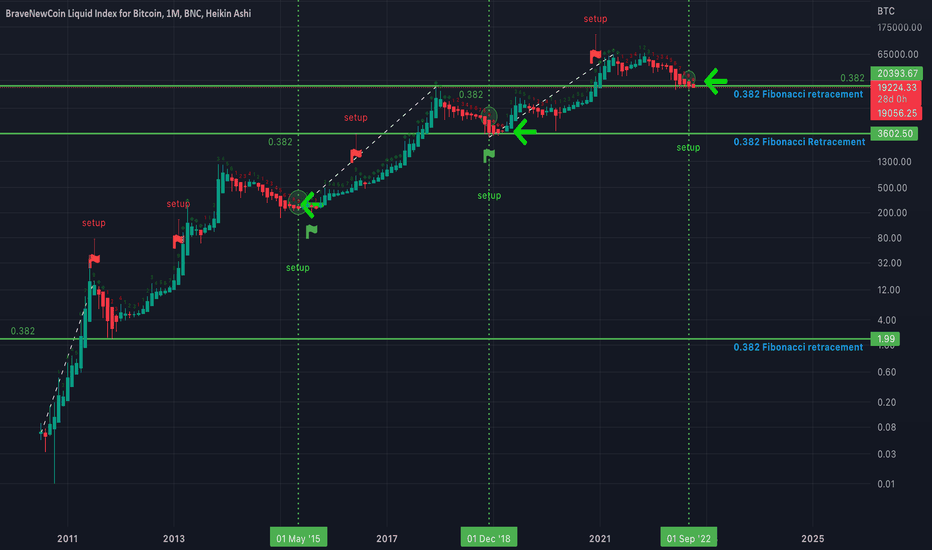Viewport: 932px width, 550px height.
Task: Click the red setup label near 2013
Action: tap(178, 204)
